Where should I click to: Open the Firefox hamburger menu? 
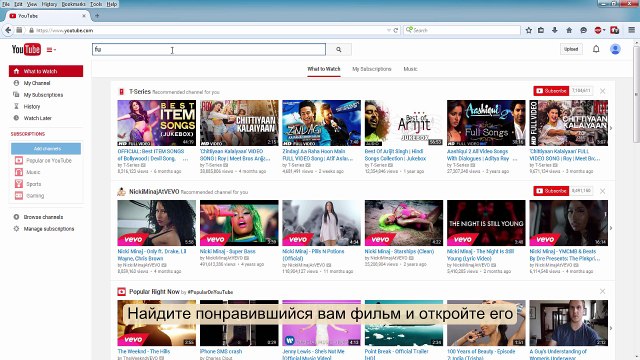pyautogui.click(x=631, y=30)
